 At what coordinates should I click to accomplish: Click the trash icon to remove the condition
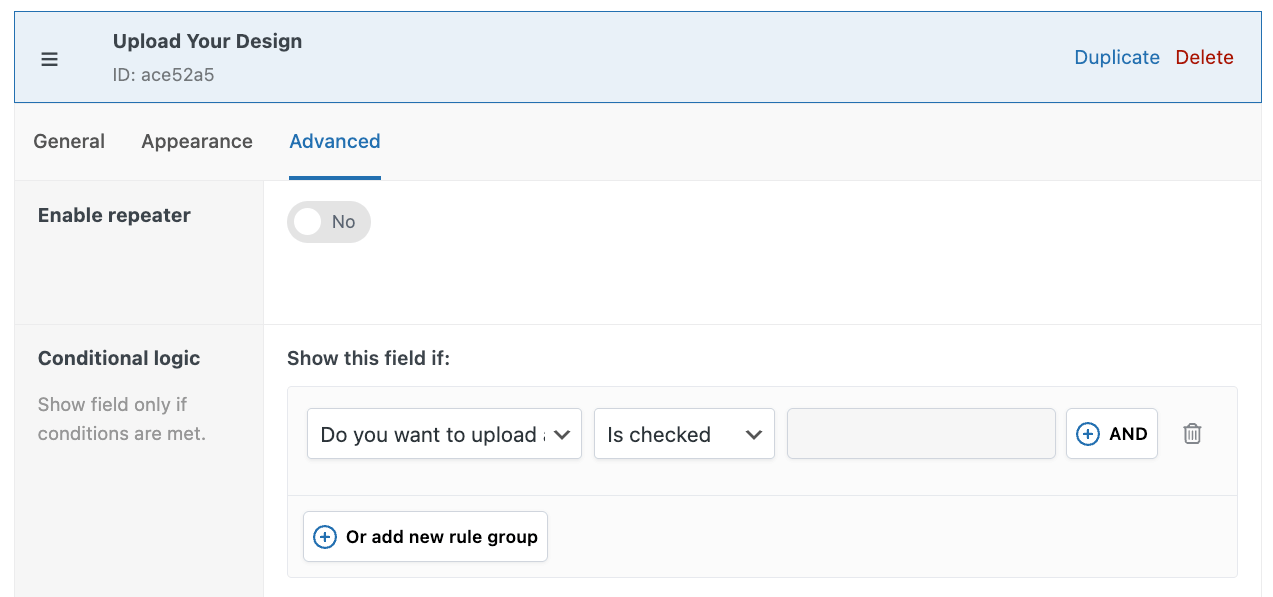[x=1192, y=433]
